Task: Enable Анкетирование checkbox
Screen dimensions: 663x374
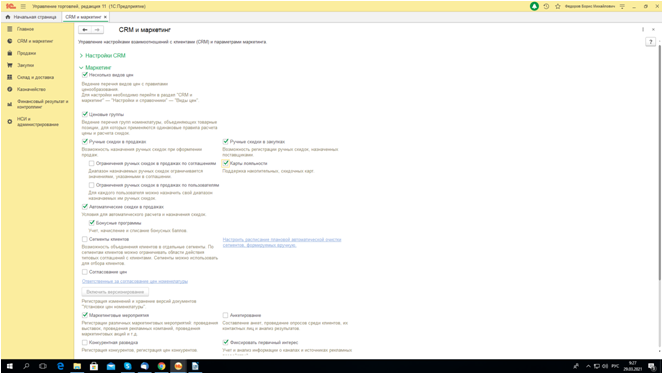Action: [x=225, y=315]
